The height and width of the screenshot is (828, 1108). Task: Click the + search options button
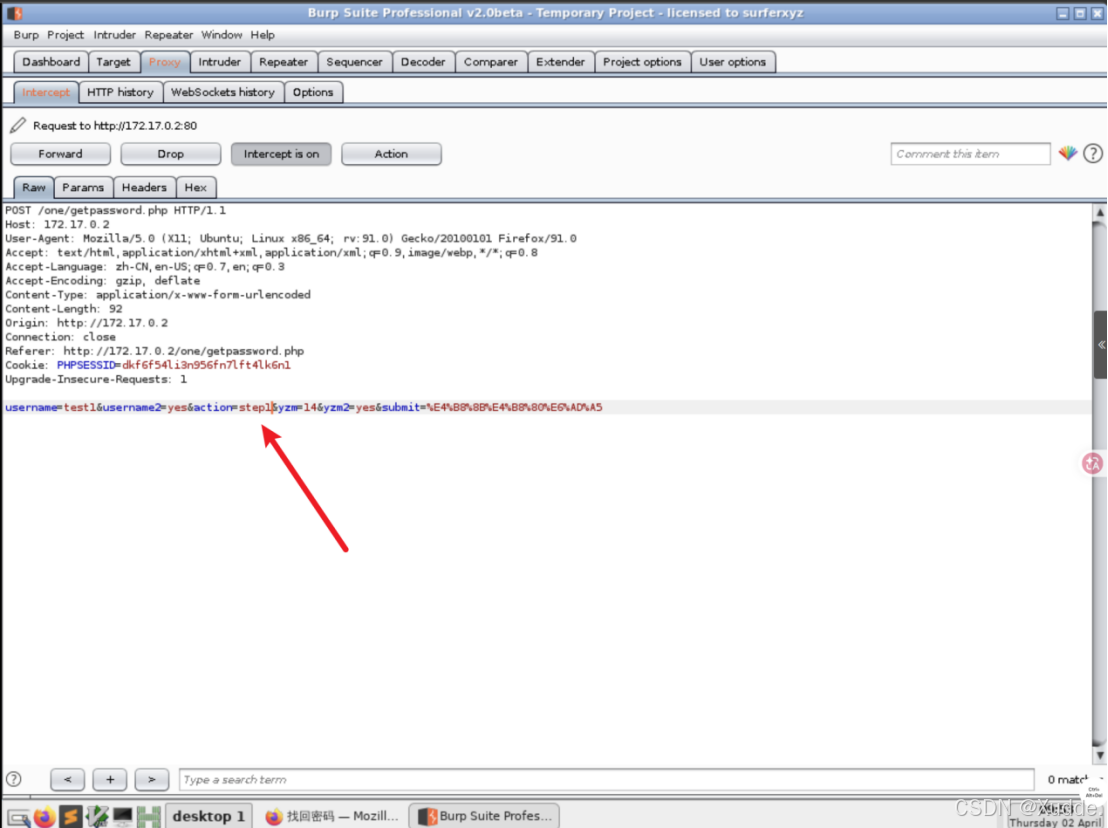[110, 780]
